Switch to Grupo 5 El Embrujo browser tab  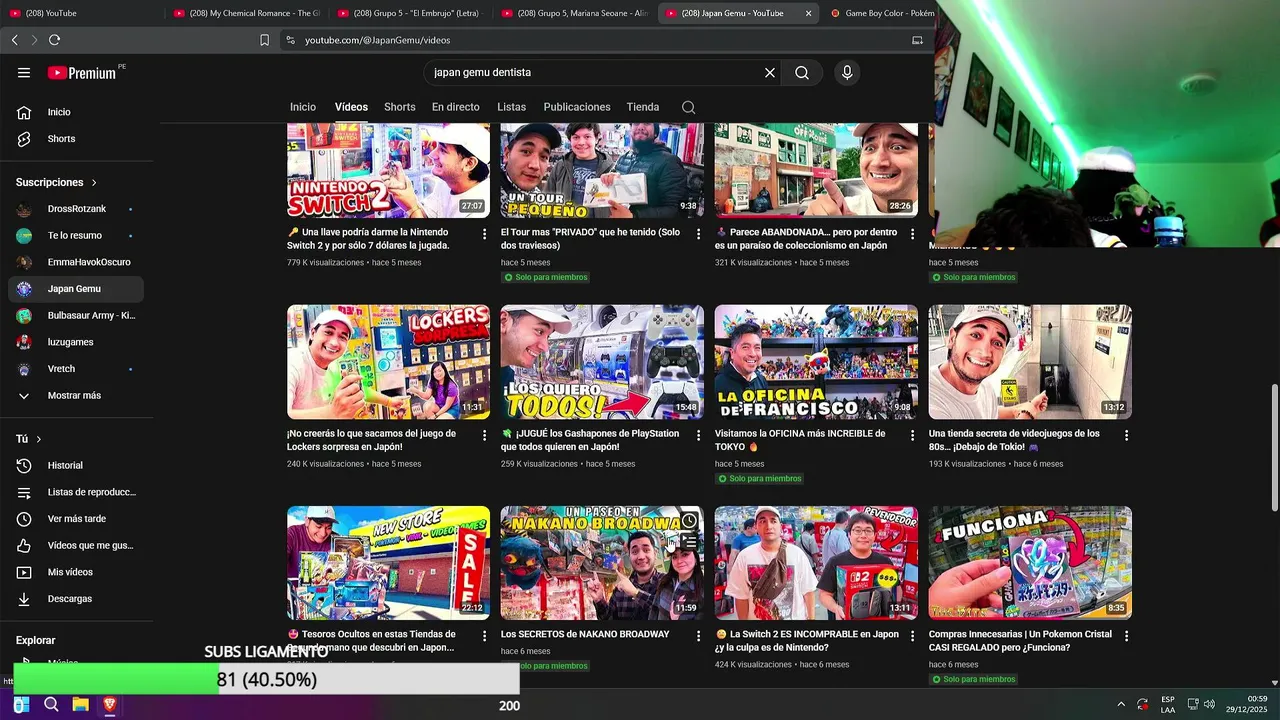[x=410, y=13]
